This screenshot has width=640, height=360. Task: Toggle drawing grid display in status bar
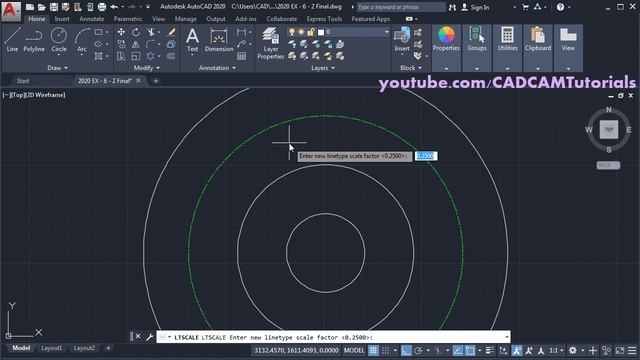click(x=373, y=350)
